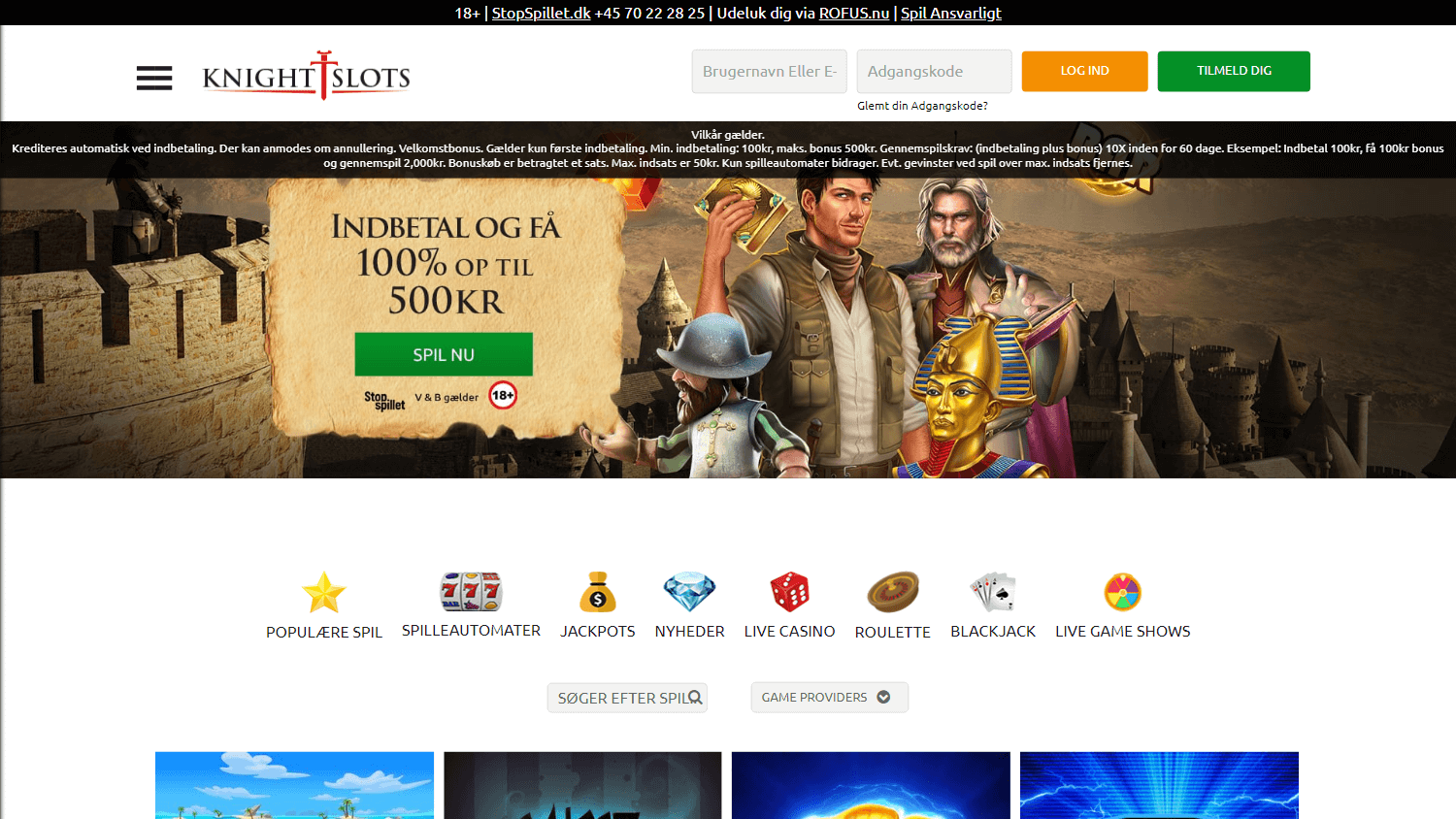Click the Vilkår gælder terms text

point(728,135)
